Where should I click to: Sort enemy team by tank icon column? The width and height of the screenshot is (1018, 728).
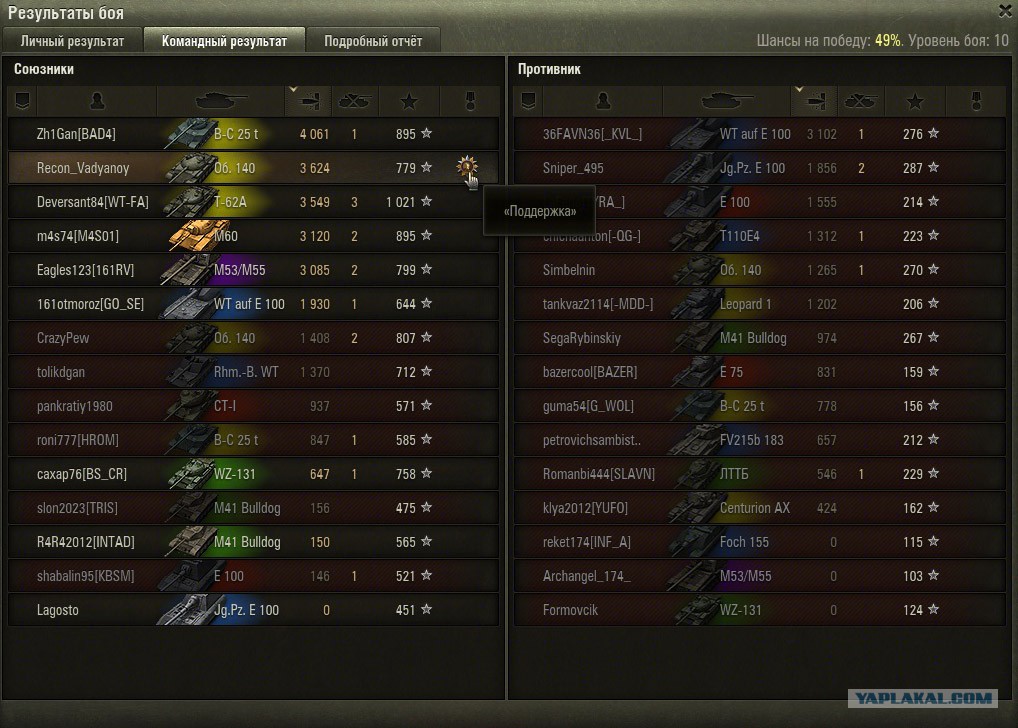(x=726, y=101)
